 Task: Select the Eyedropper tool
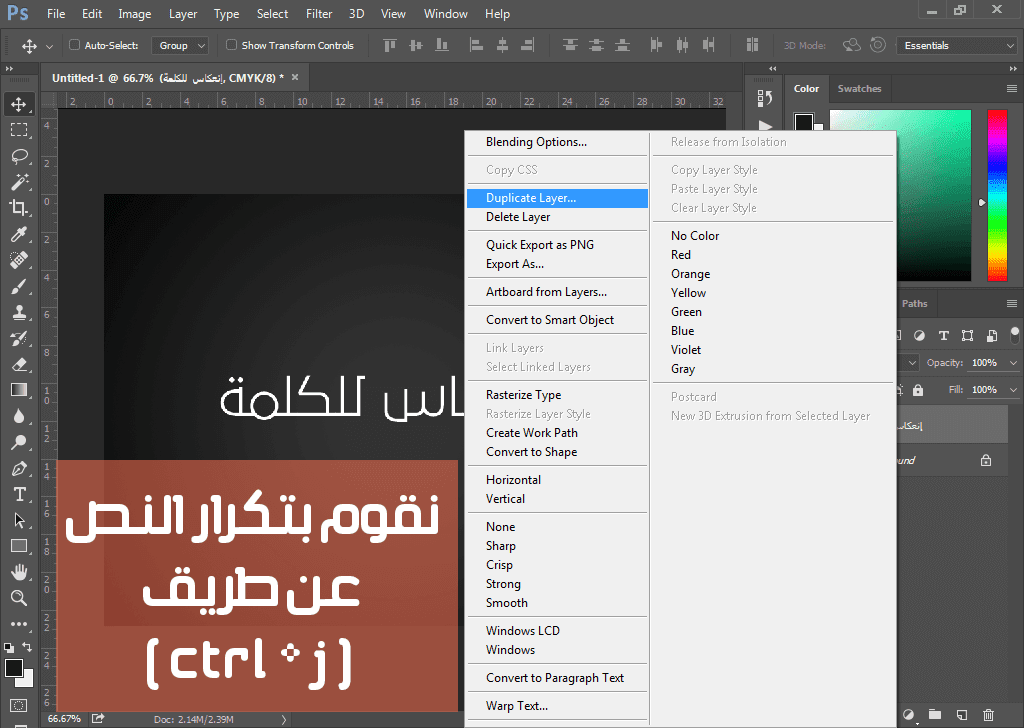[x=19, y=234]
